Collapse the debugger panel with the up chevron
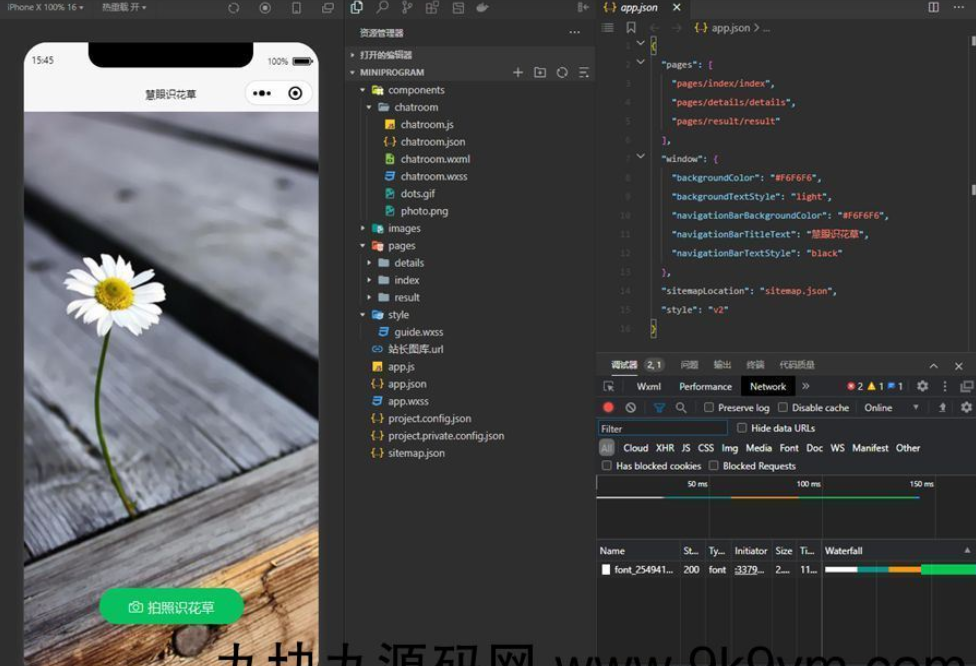Image resolution: width=976 pixels, height=666 pixels. click(x=934, y=366)
